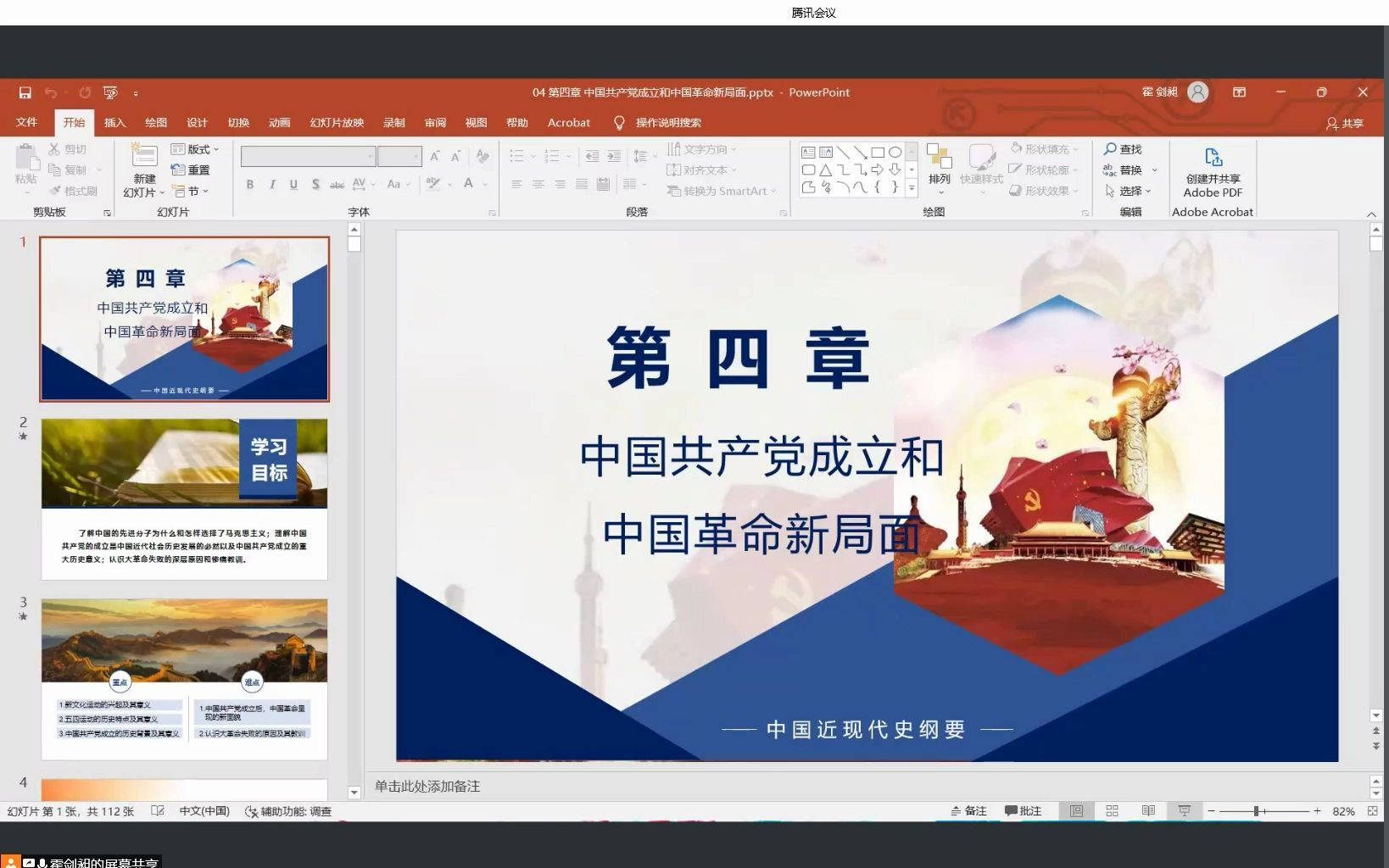Switch to Slide Sorter view icon

[1112, 810]
